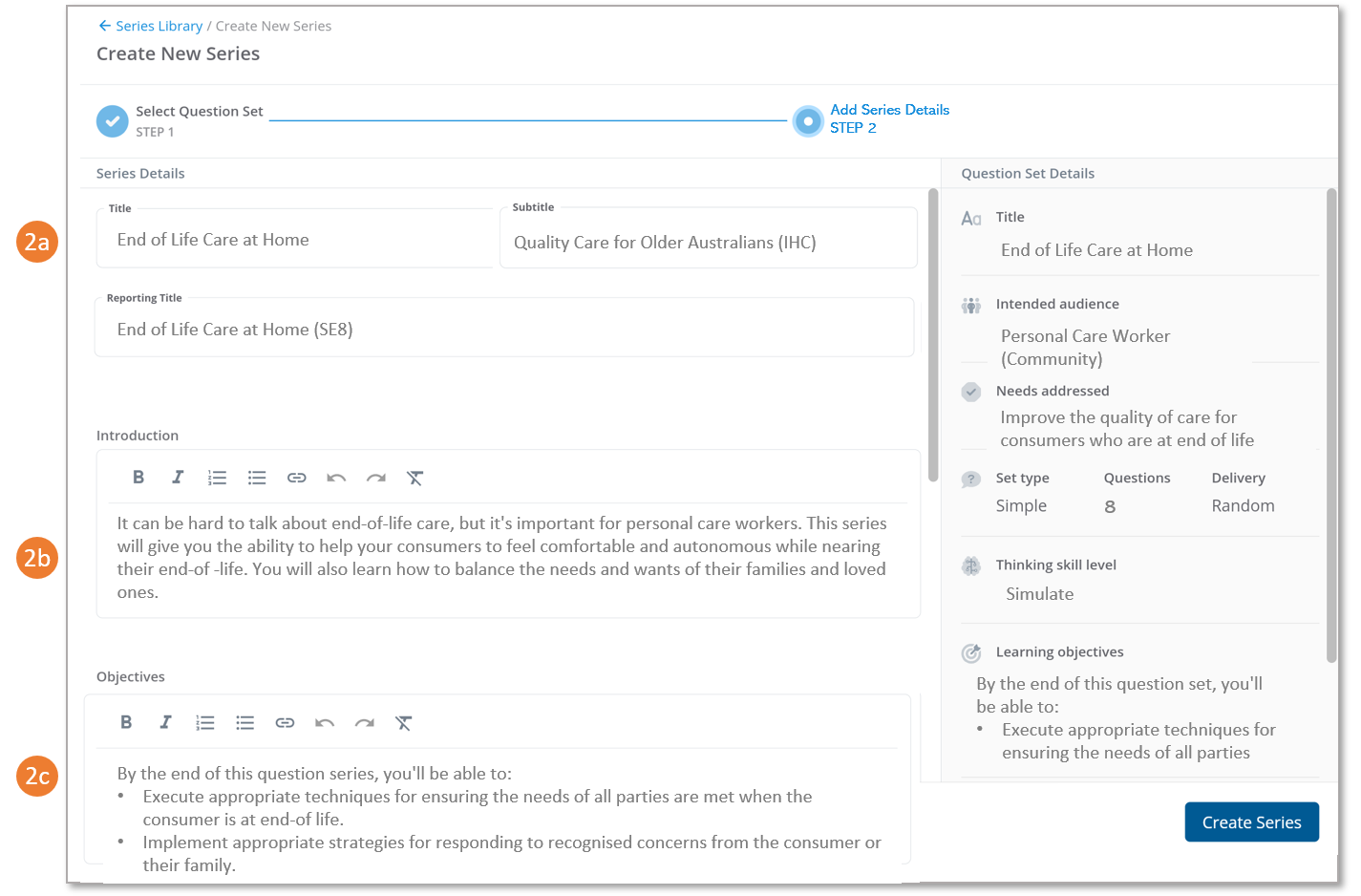Insert numbered list in the Introduction editor
1361x896 pixels.
point(217,478)
